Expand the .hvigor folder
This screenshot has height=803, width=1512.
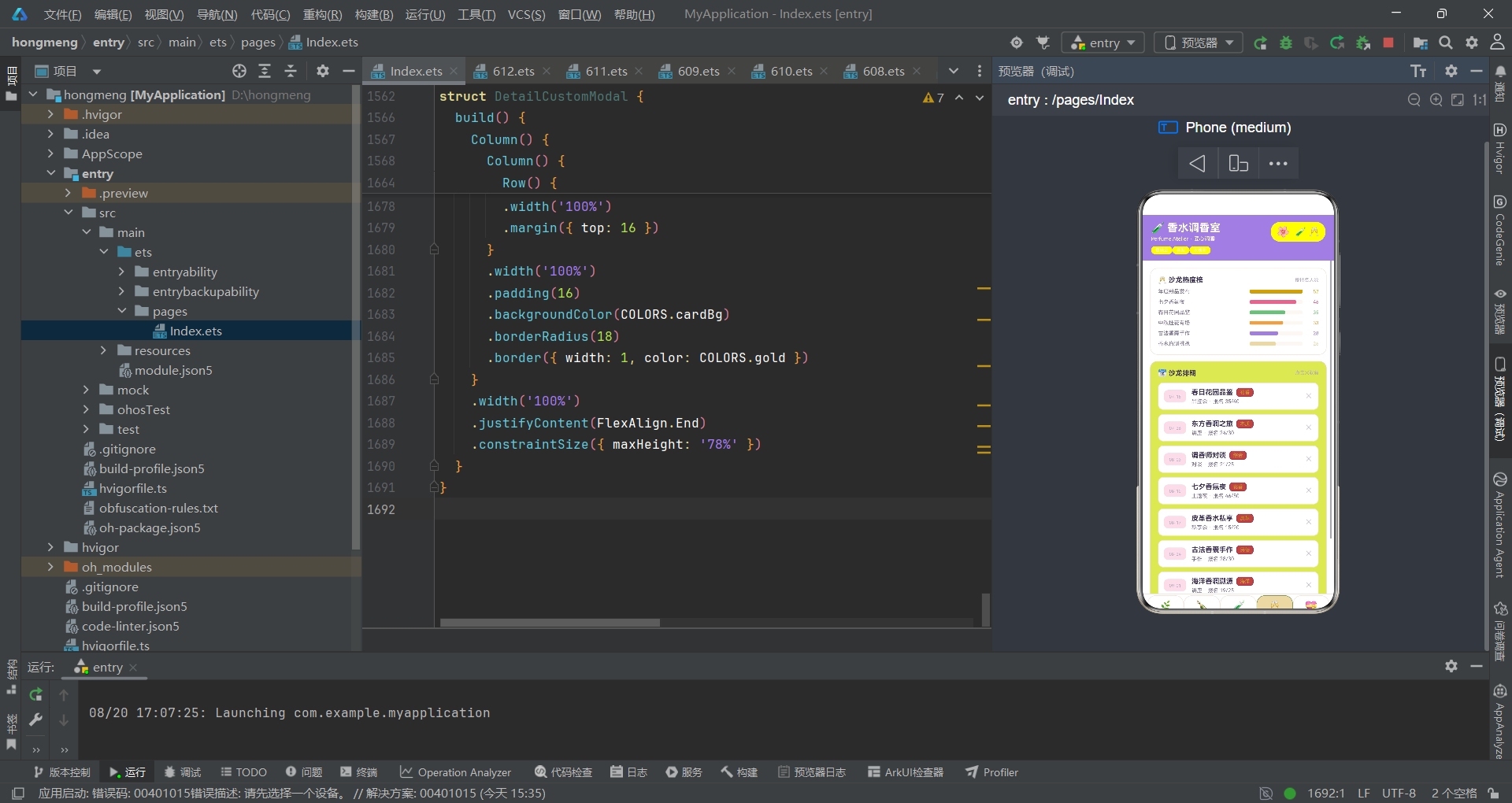tap(50, 114)
